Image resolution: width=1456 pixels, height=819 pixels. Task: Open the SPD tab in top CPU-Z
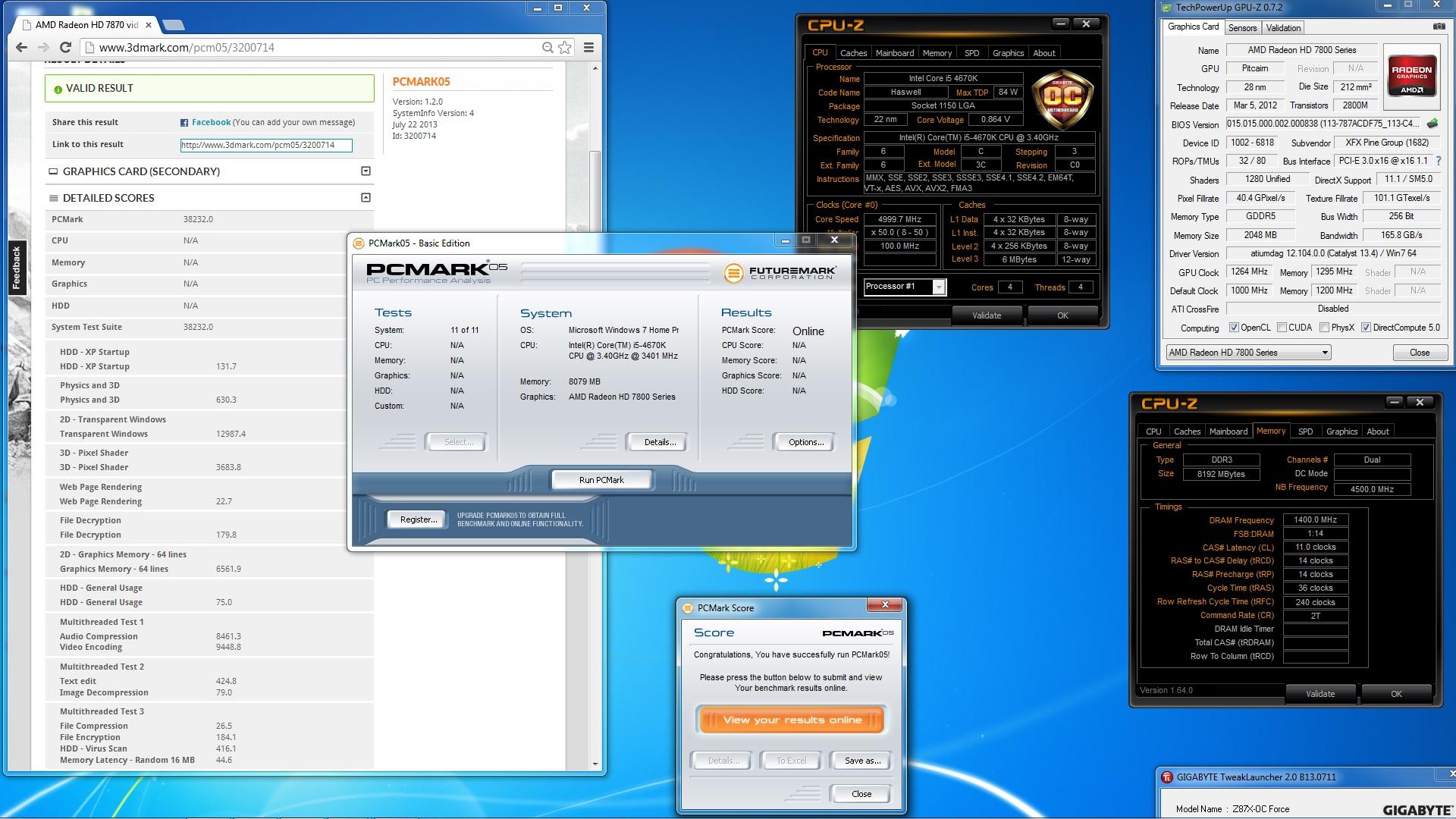971,53
